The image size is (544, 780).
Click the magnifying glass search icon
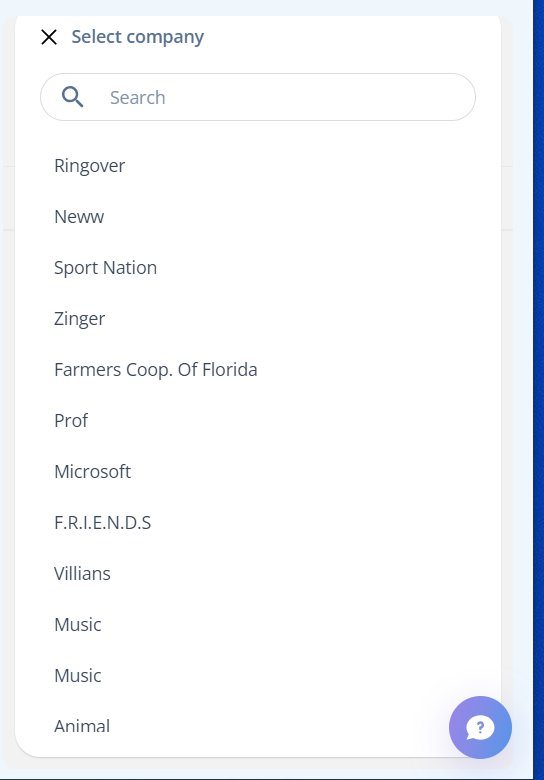tap(72, 97)
